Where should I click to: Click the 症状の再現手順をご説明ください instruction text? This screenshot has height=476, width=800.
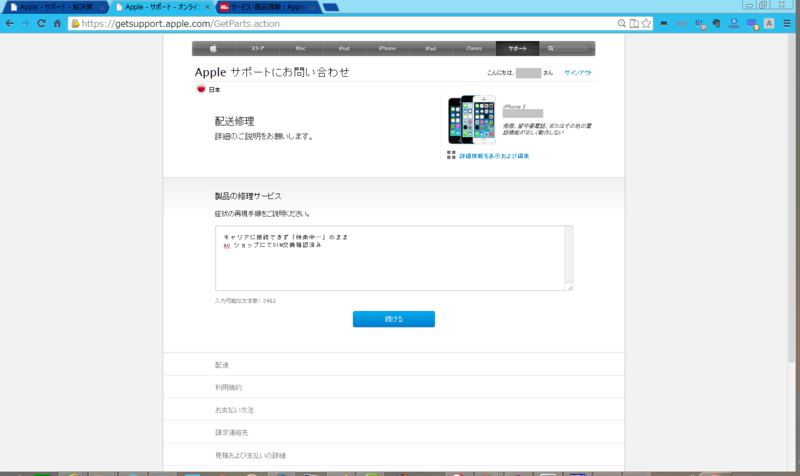262,214
